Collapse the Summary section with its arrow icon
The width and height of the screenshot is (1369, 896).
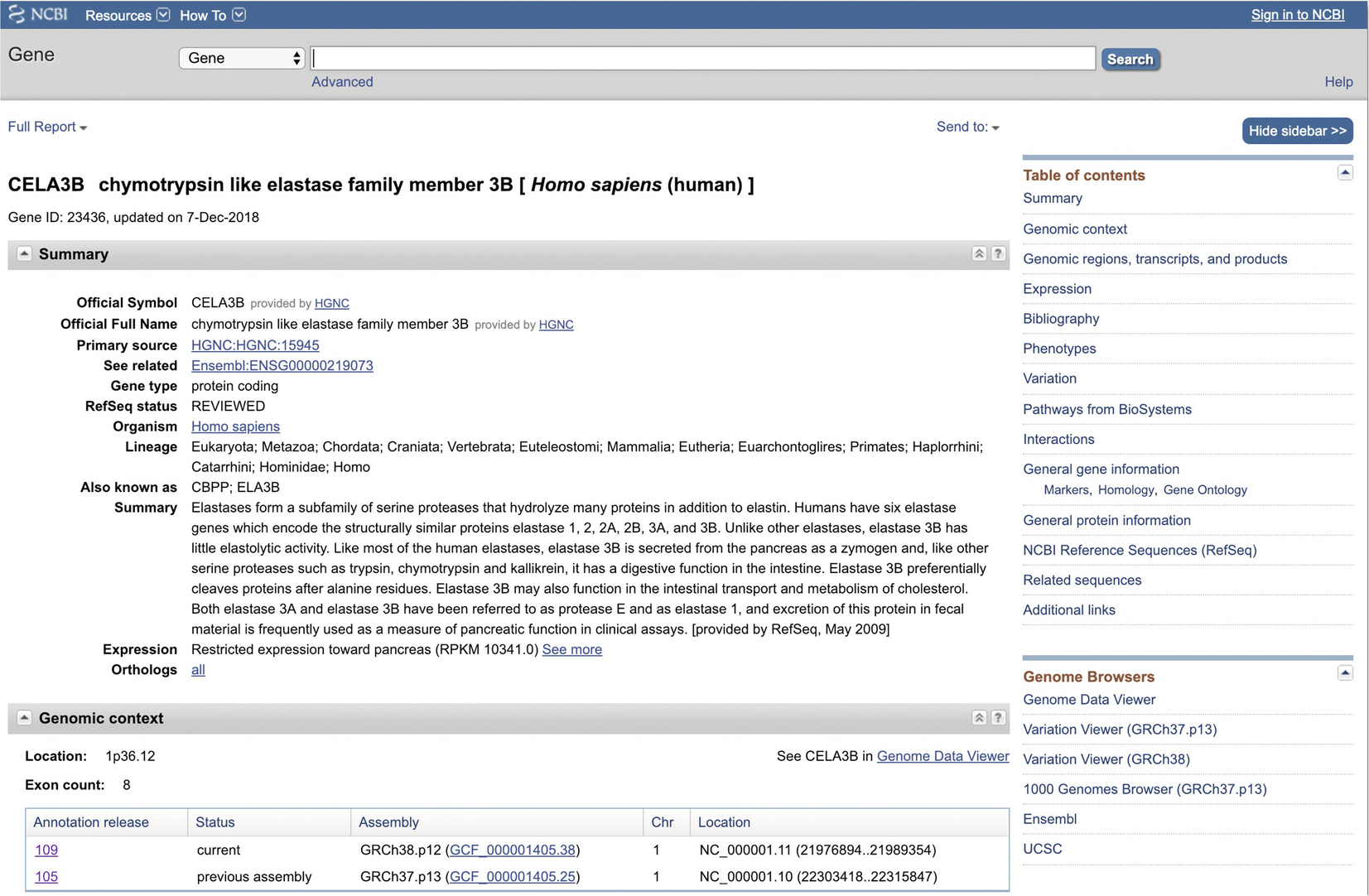[x=24, y=253]
